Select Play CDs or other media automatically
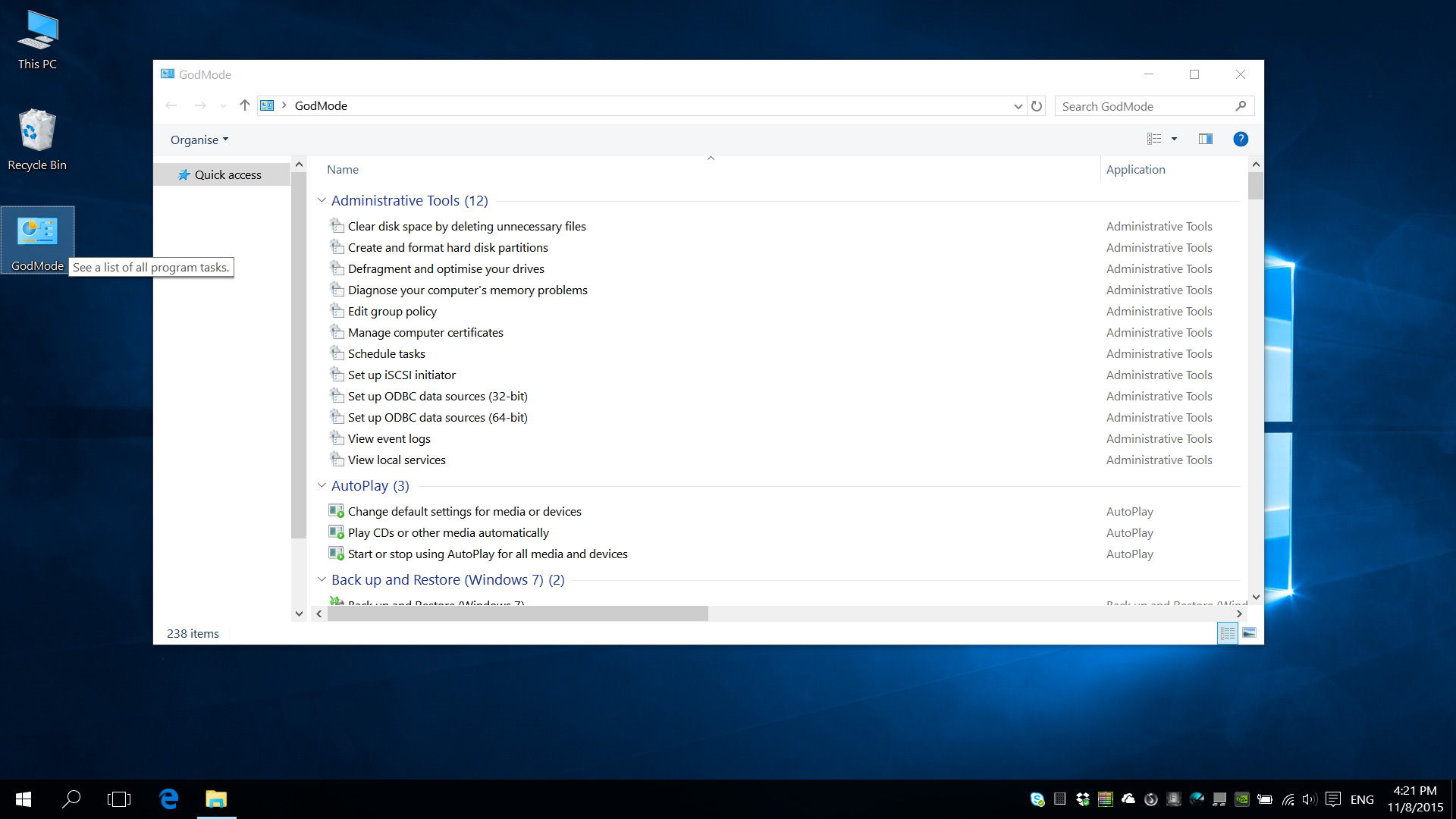1456x819 pixels. [448, 532]
